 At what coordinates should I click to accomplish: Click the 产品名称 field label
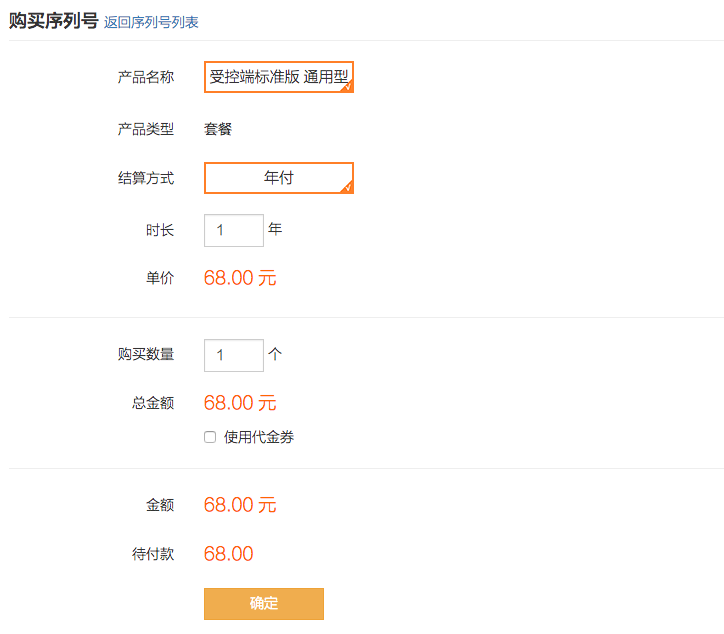[146, 77]
